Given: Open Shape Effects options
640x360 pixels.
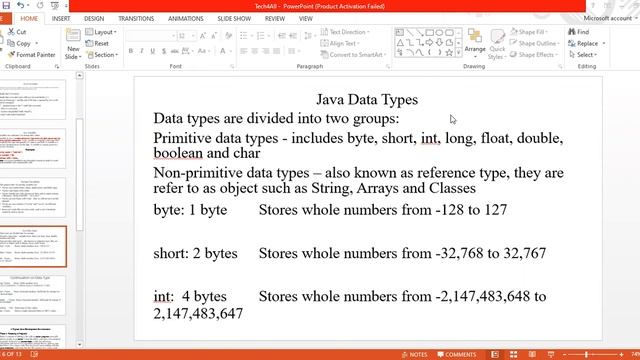Looking at the screenshot, I should pos(534,54).
